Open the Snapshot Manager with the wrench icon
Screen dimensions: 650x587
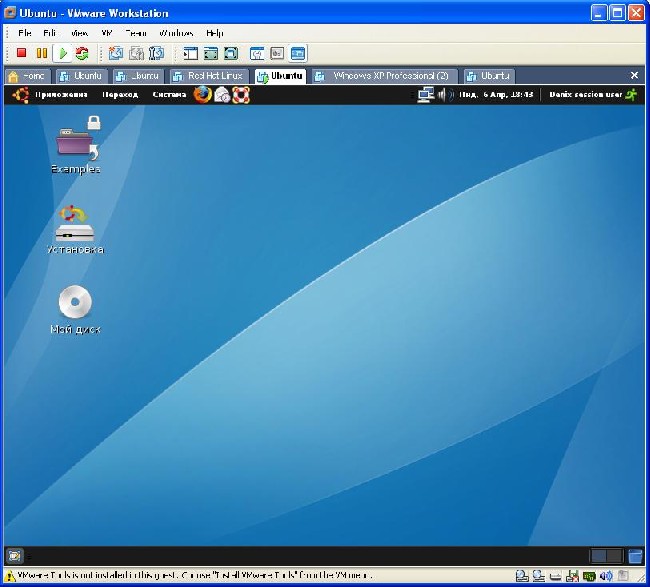(x=157, y=53)
